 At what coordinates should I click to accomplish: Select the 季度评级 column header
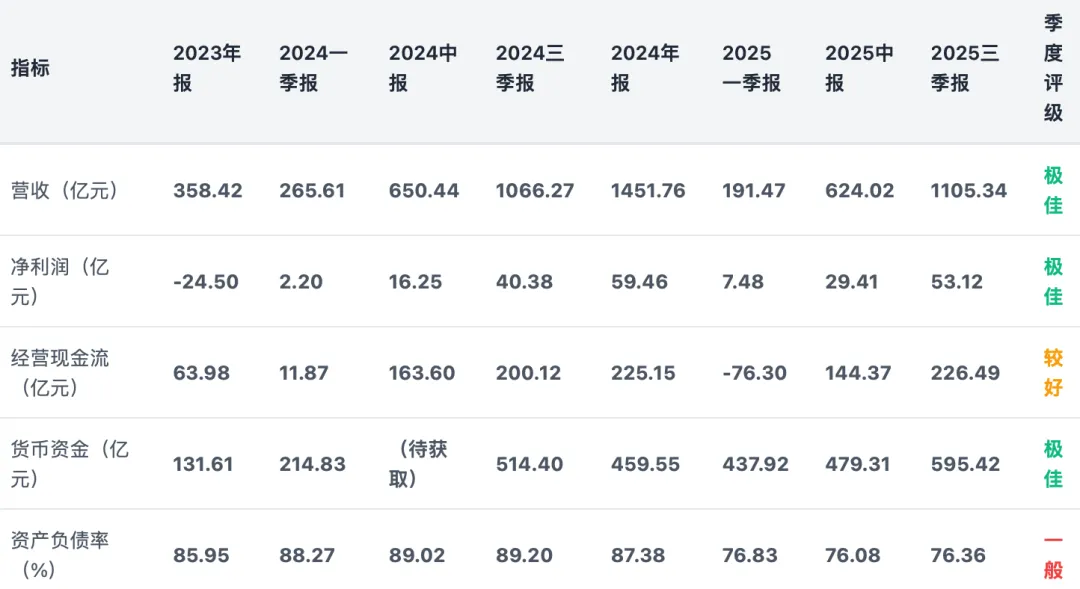tap(1053, 68)
